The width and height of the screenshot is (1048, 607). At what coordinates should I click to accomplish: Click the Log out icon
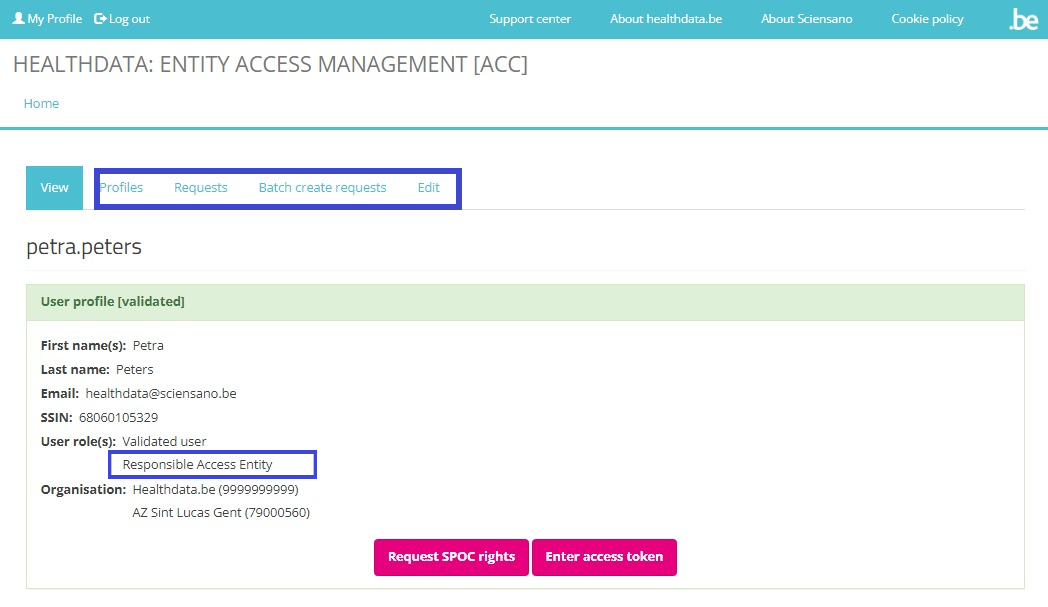pyautogui.click(x=100, y=19)
